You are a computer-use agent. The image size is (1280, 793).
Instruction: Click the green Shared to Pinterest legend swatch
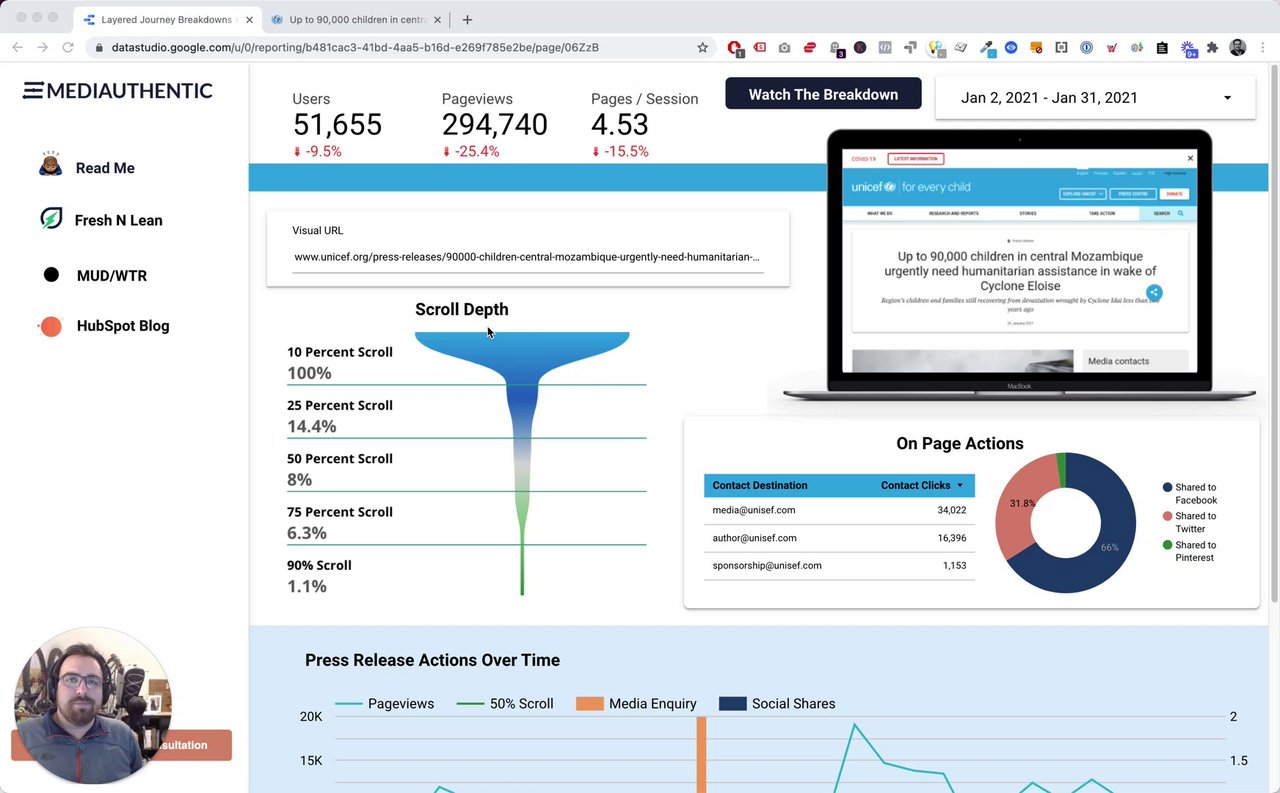[1167, 545]
